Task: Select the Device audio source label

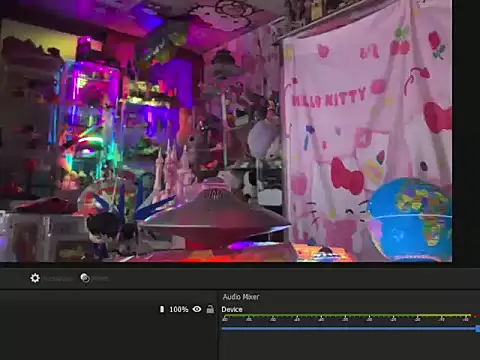Action: tap(232, 309)
